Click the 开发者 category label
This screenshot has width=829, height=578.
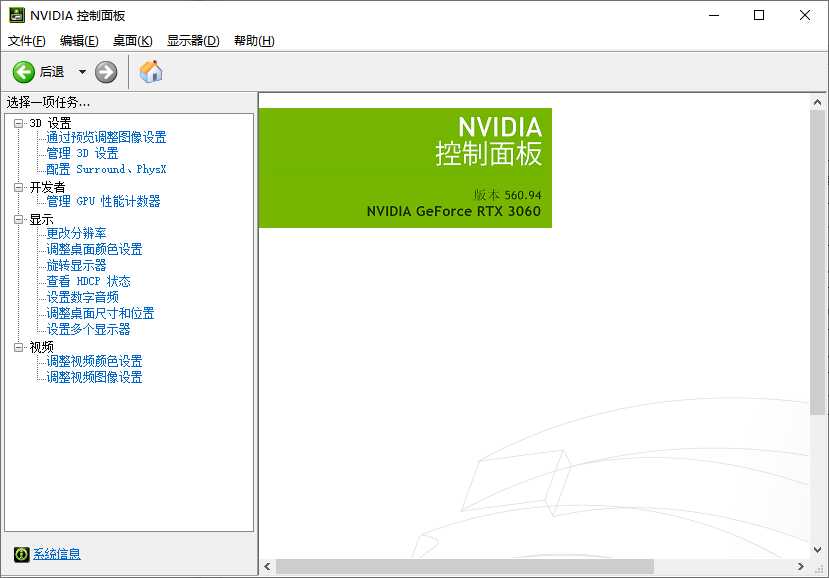pos(48,187)
